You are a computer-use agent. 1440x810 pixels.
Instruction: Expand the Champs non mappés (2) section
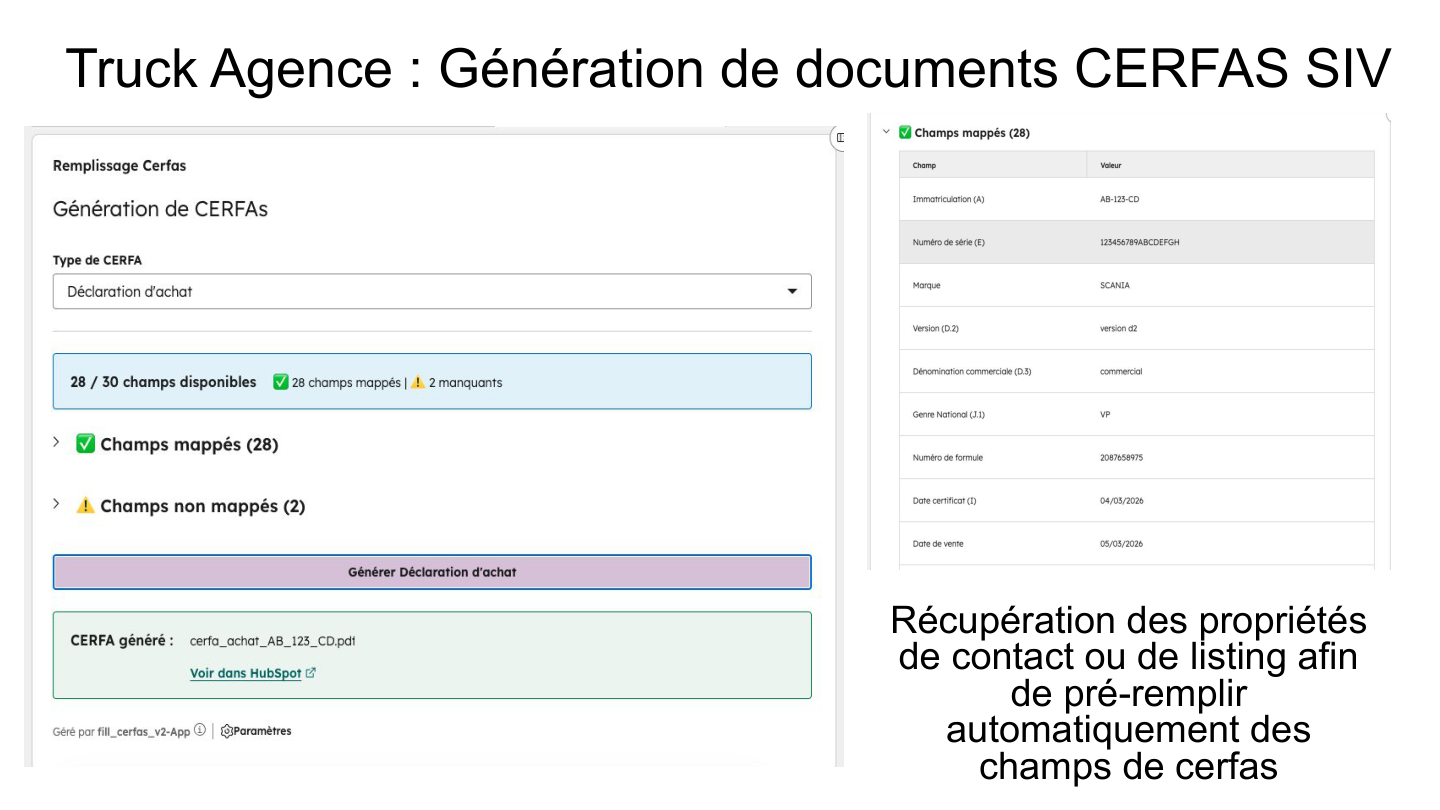click(x=57, y=505)
